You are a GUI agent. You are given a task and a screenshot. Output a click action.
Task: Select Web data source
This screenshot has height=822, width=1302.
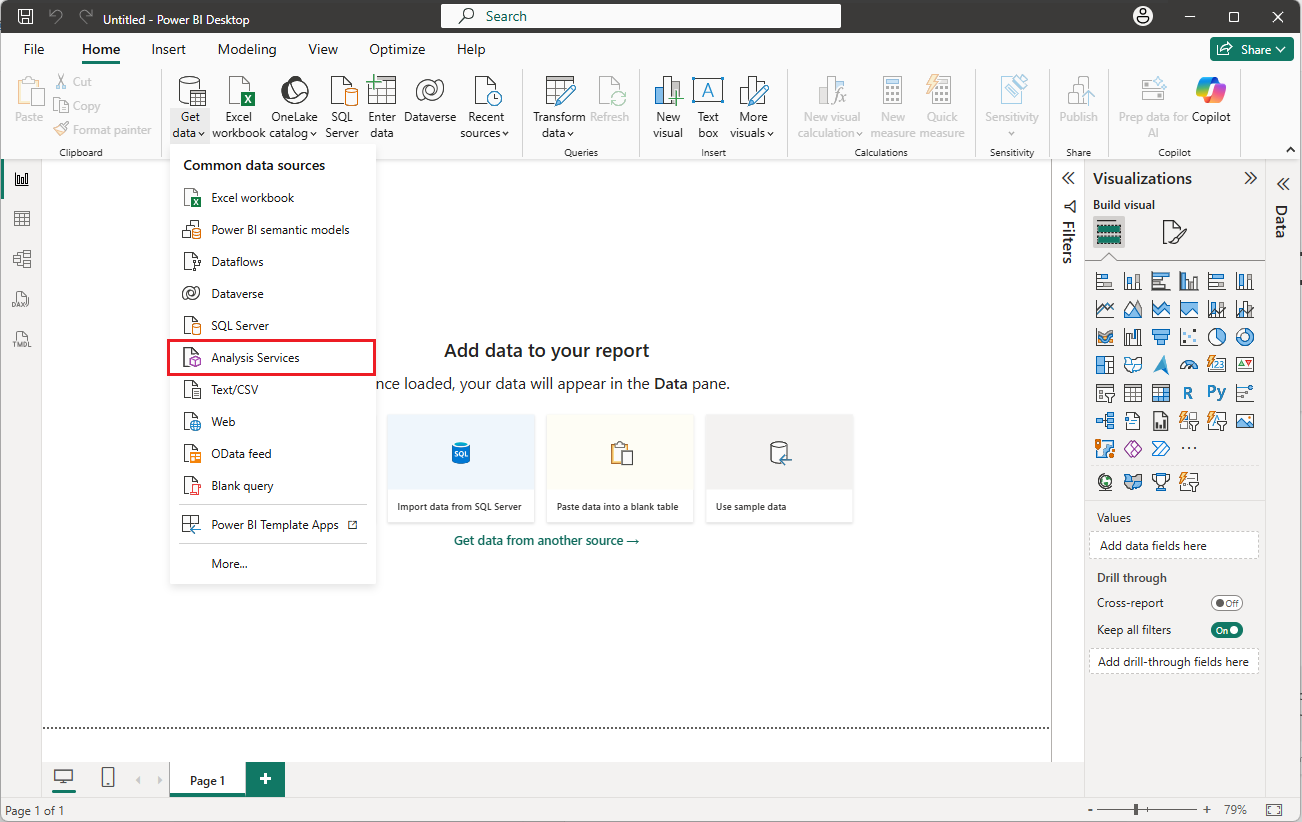pyautogui.click(x=272, y=421)
